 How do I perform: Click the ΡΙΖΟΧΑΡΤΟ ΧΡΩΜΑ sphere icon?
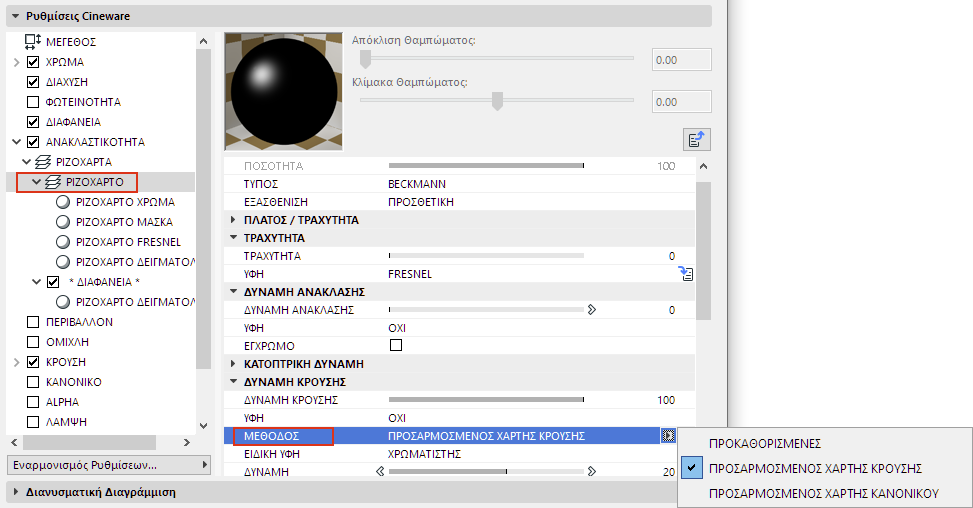click(x=63, y=202)
